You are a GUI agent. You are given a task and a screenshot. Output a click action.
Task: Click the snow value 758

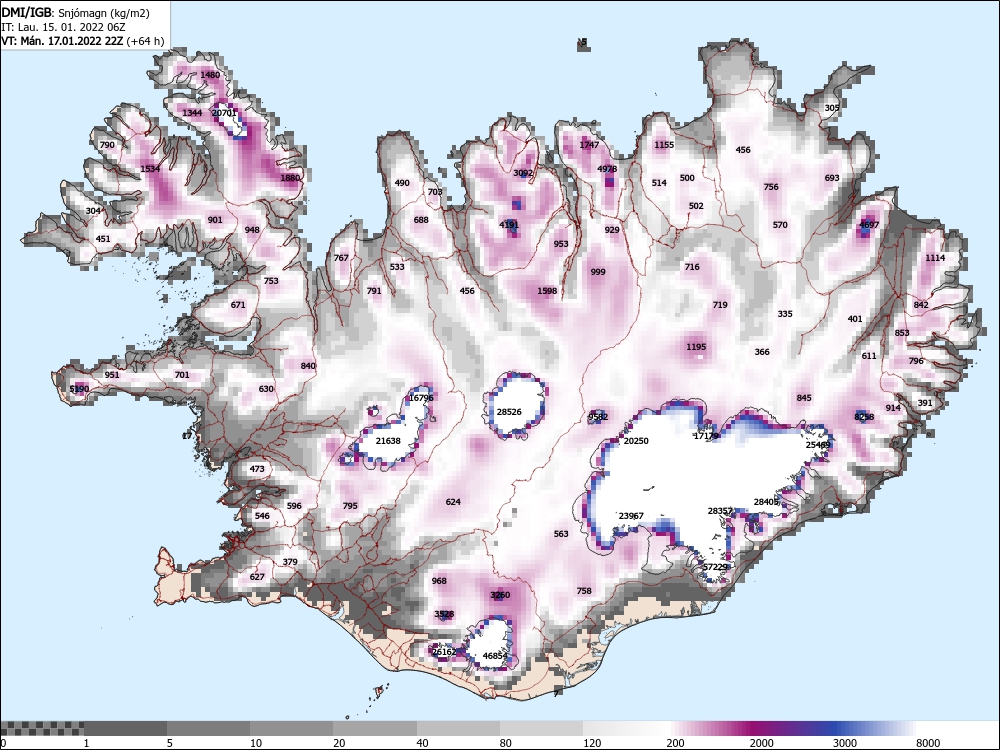click(x=584, y=591)
